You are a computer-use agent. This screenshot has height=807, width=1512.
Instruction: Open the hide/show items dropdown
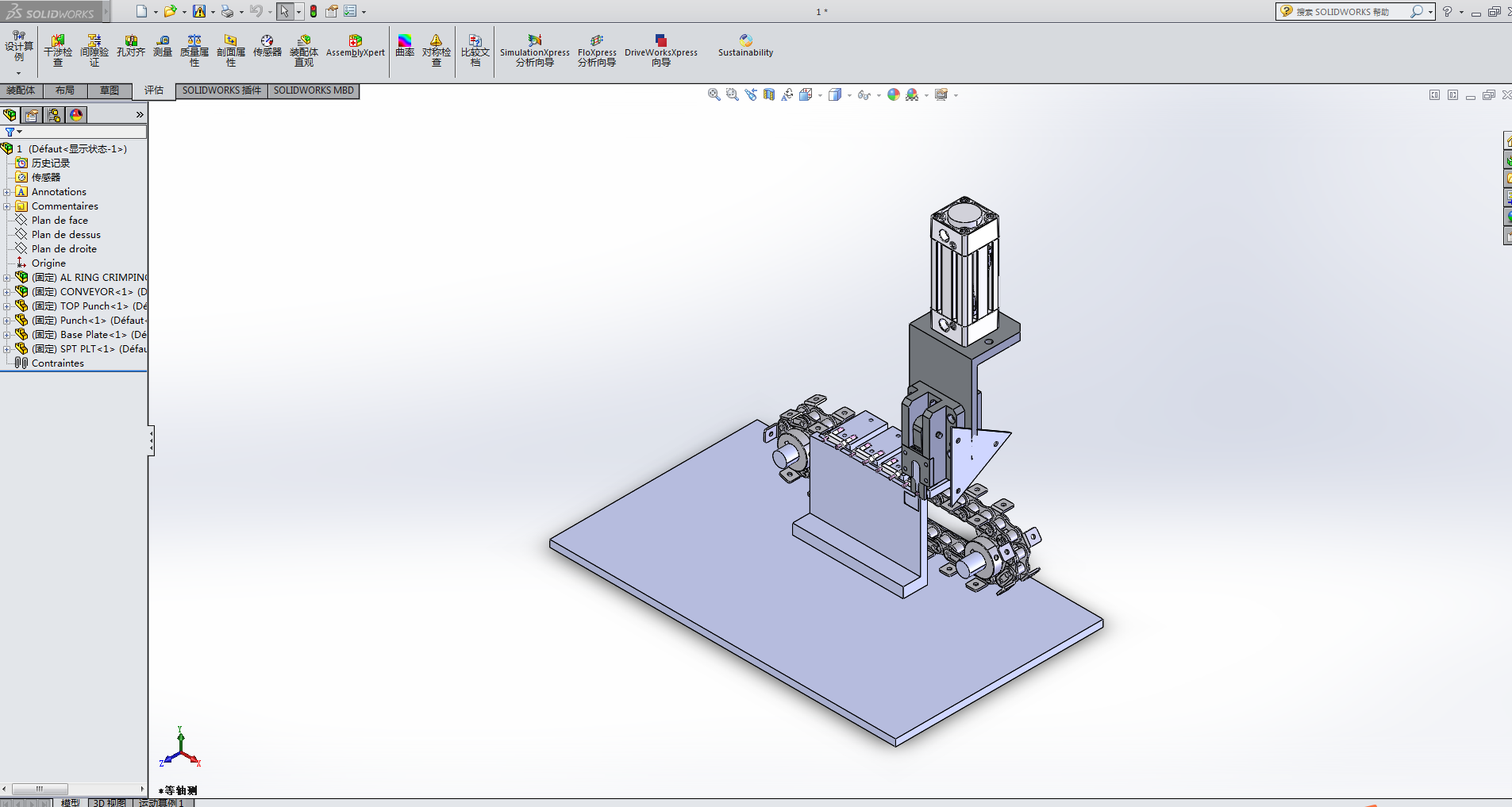click(x=879, y=96)
